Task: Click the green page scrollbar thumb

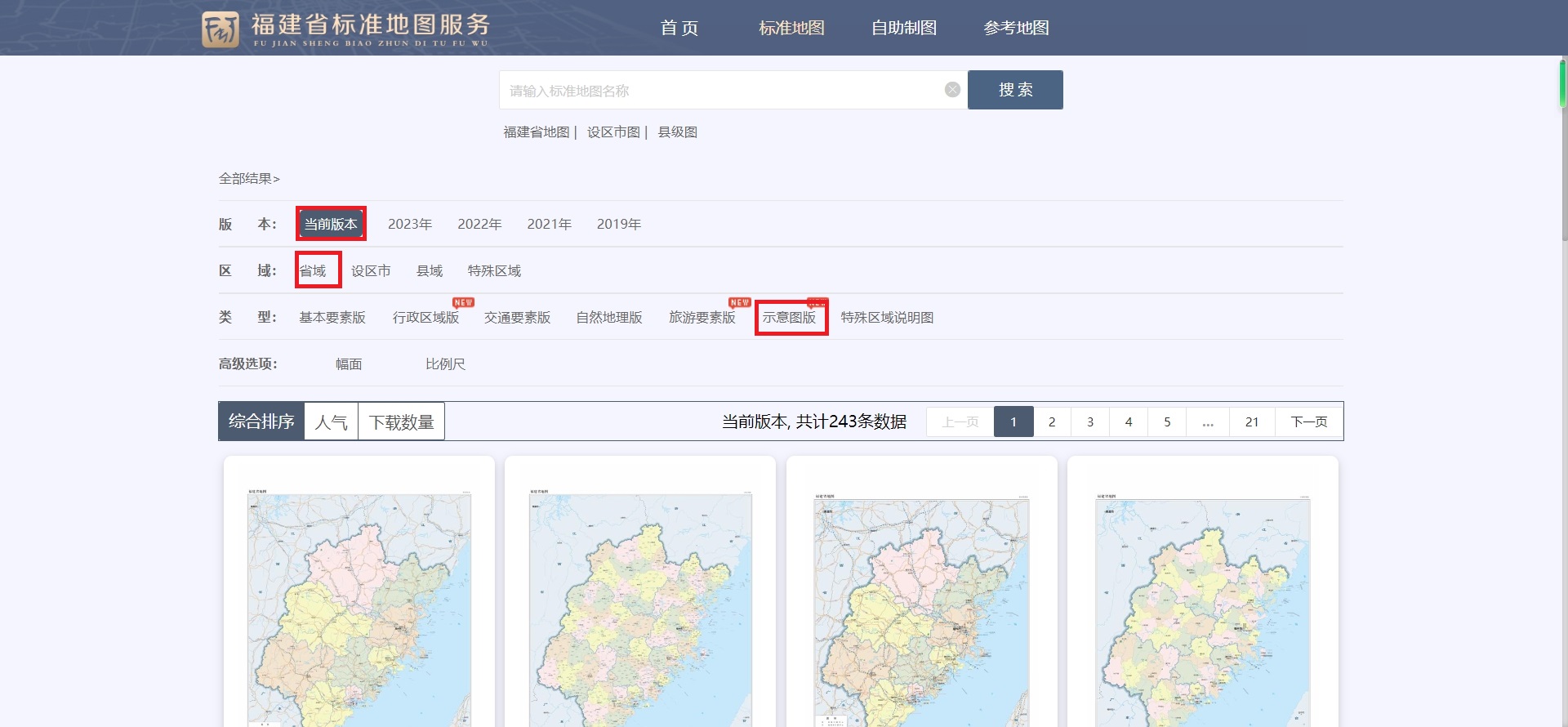Action: pos(1562,83)
